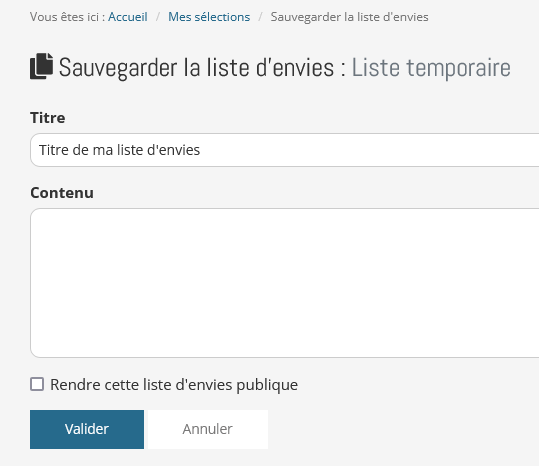The image size is (539, 466).
Task: Click the current breadcrumb Sauvegarder la liste d'envies
Action: click(349, 17)
